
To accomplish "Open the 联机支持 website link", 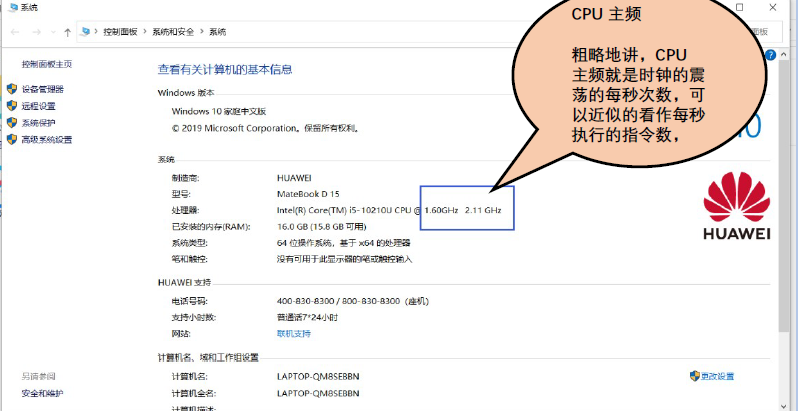I will 294,334.
